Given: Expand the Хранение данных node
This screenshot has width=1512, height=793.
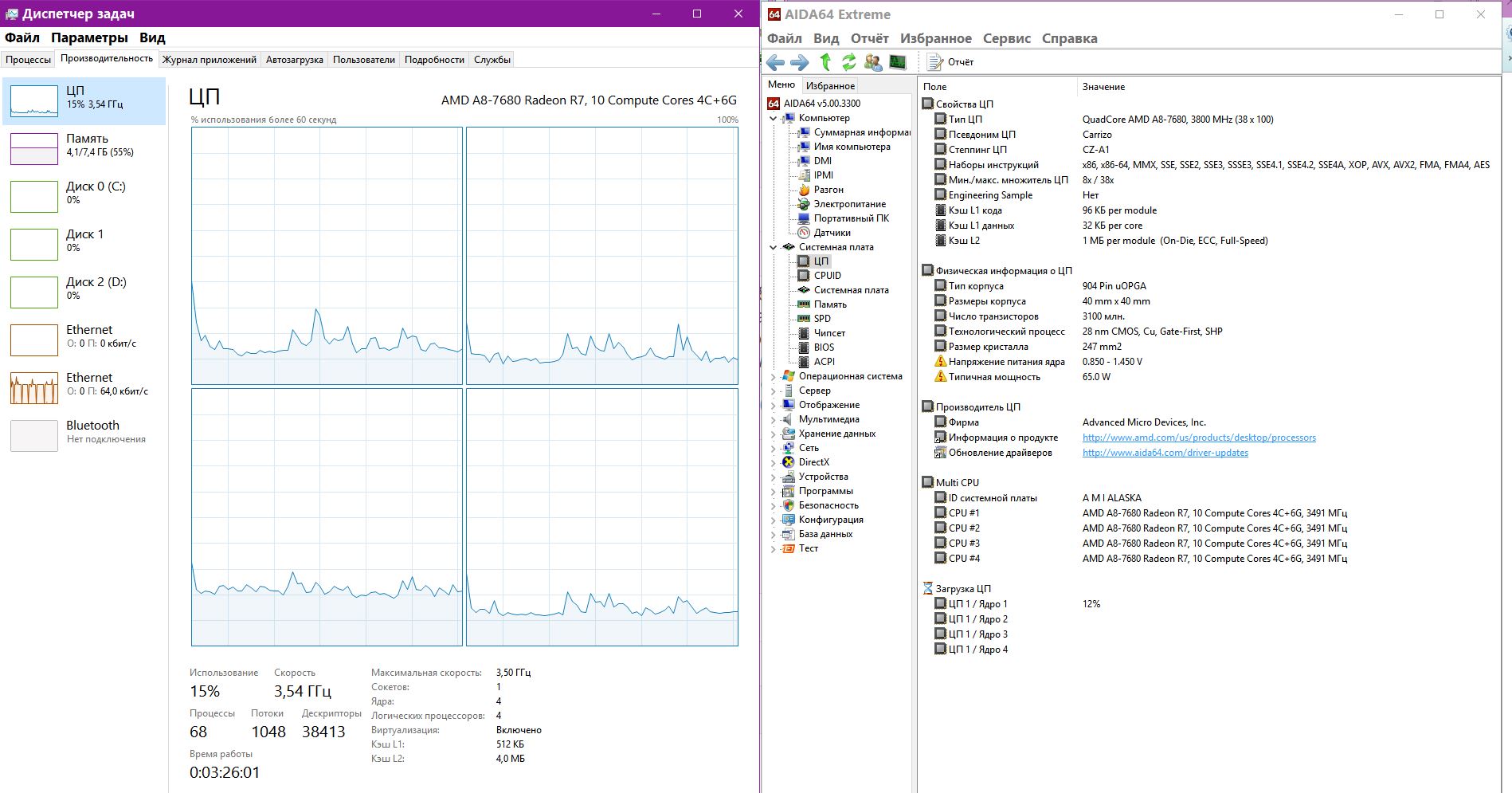Looking at the screenshot, I should click(x=773, y=434).
